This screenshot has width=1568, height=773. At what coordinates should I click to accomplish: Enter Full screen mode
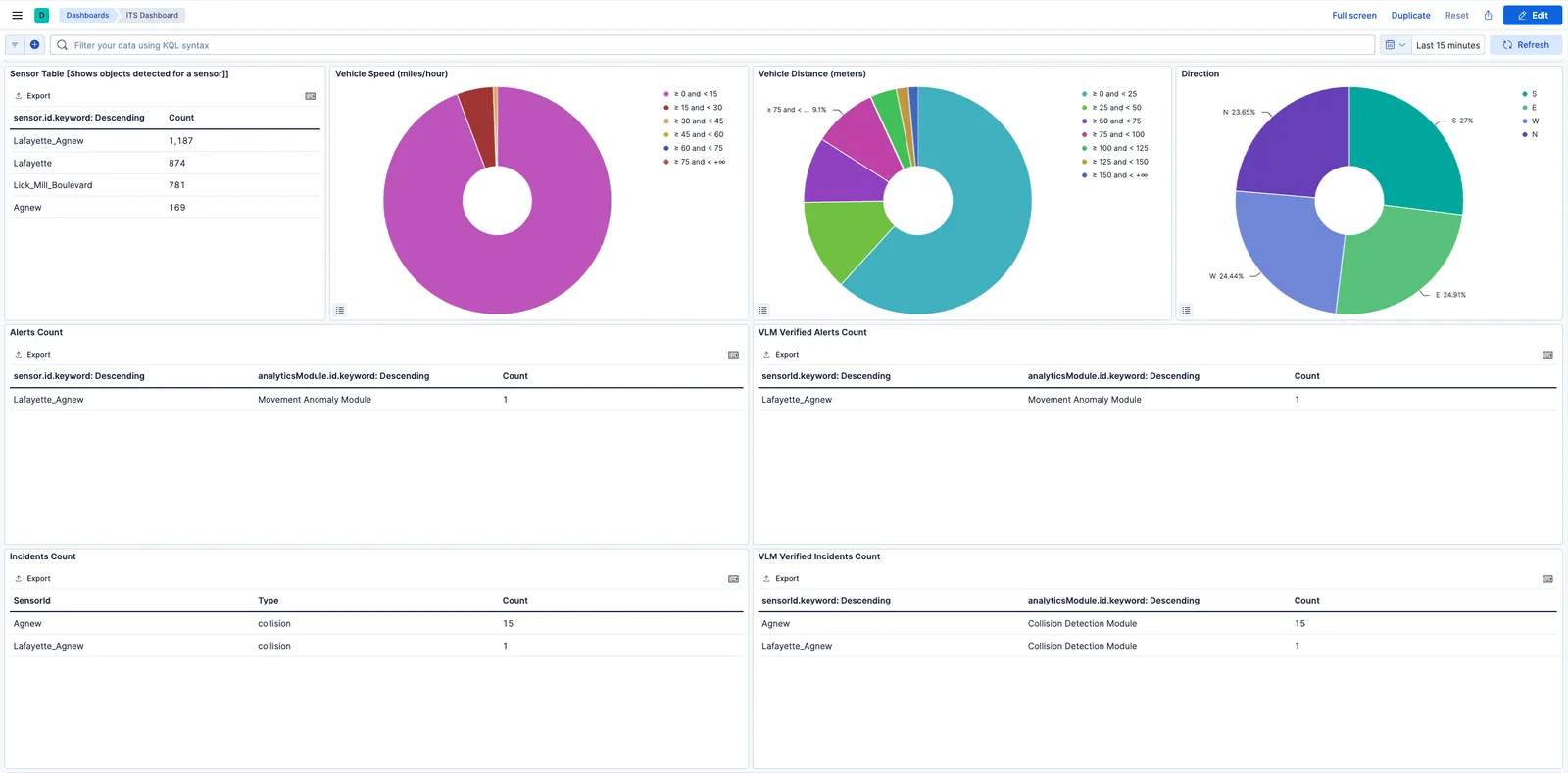pos(1354,16)
